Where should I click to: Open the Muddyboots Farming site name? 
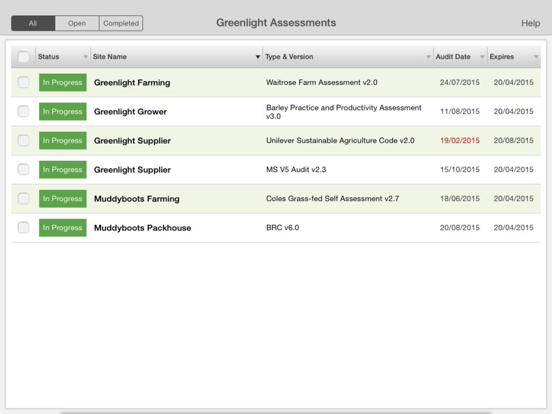[x=137, y=199]
